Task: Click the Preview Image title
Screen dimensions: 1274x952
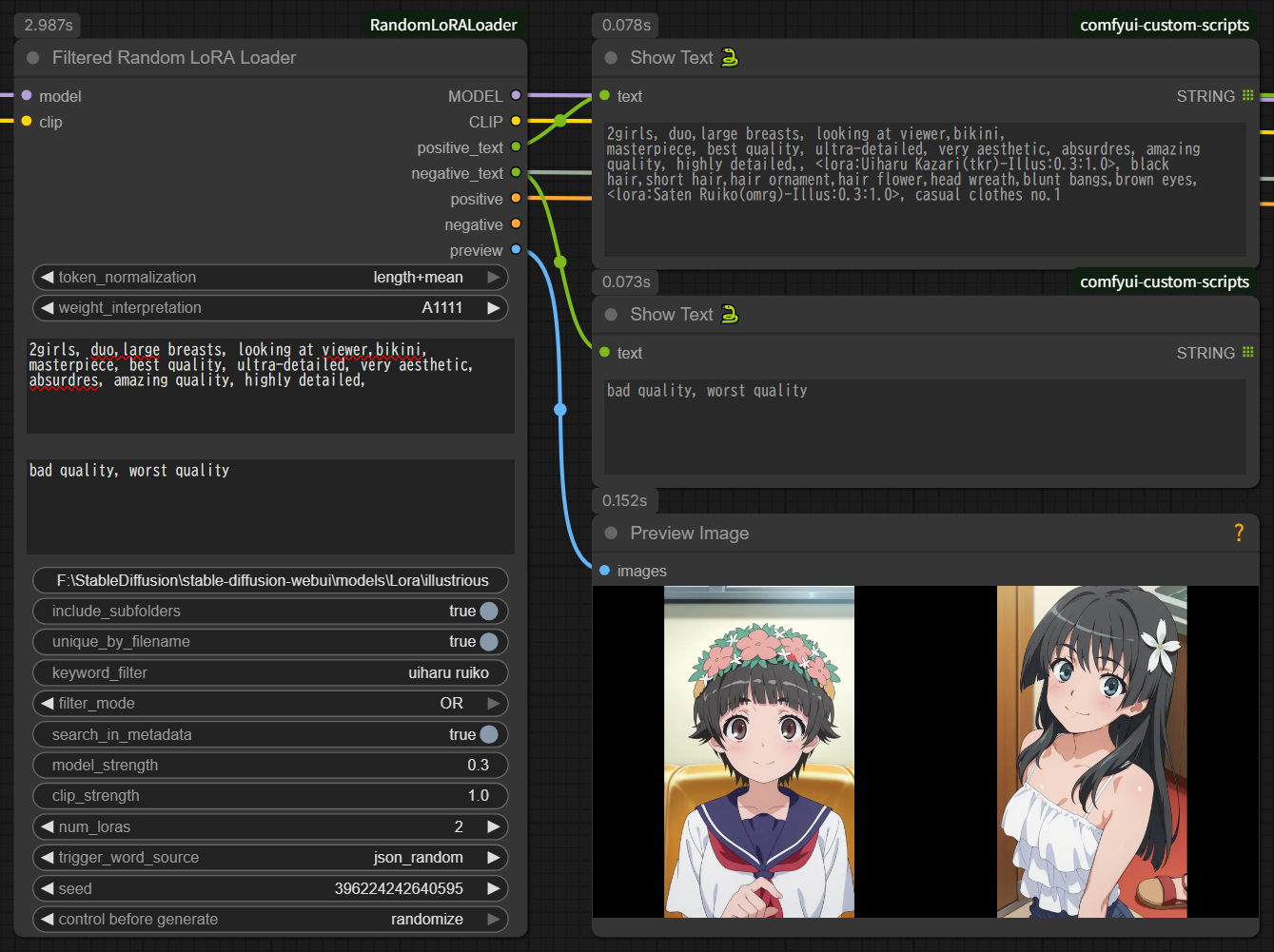Action: point(689,533)
